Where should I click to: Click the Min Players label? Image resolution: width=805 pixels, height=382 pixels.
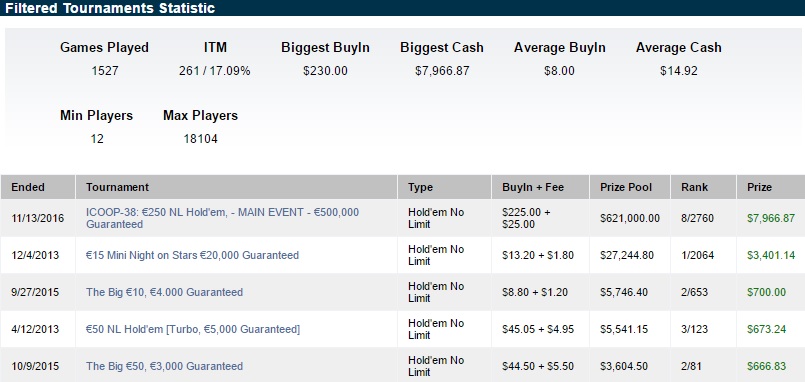[x=97, y=116]
